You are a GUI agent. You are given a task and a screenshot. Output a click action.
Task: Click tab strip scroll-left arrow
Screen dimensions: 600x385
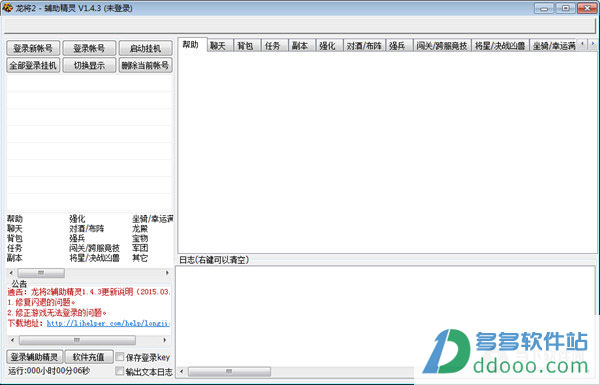coord(582,44)
